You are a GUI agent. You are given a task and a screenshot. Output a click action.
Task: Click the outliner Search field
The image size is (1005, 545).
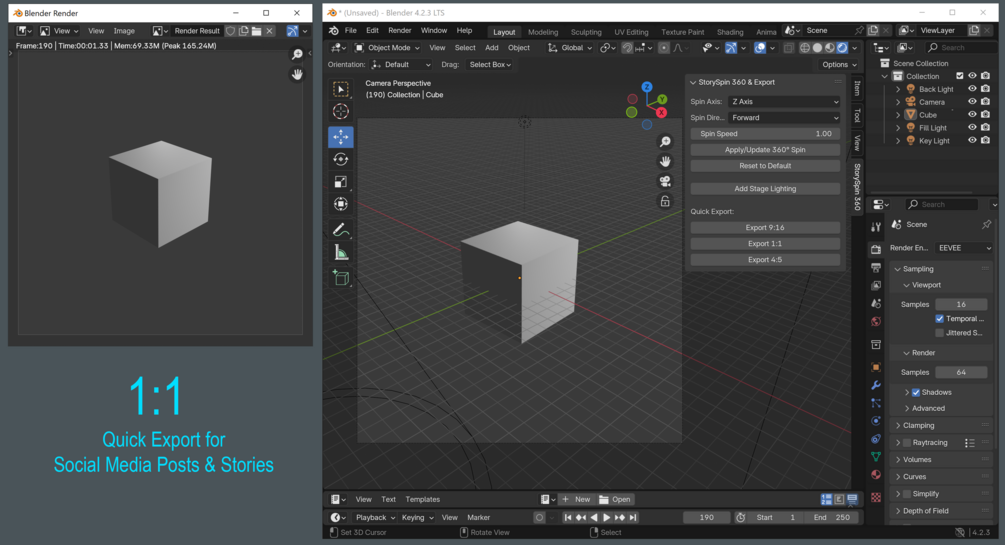point(960,47)
